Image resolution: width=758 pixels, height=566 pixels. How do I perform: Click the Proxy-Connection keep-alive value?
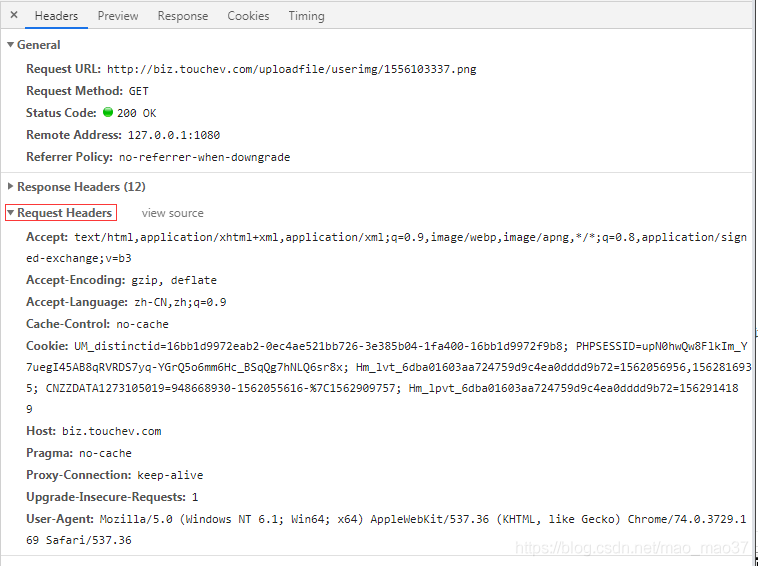click(172, 475)
